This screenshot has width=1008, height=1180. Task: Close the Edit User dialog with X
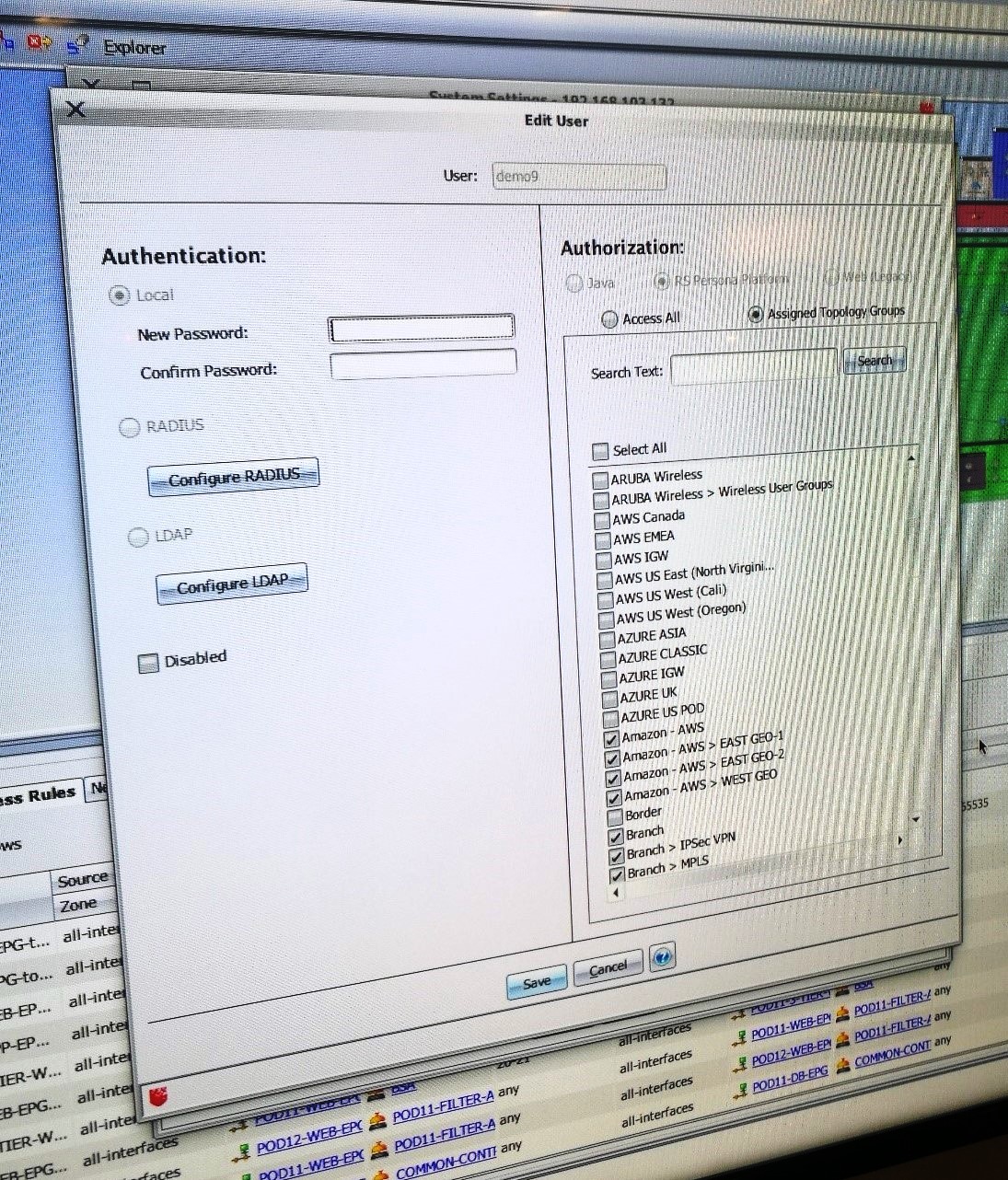coord(75,110)
